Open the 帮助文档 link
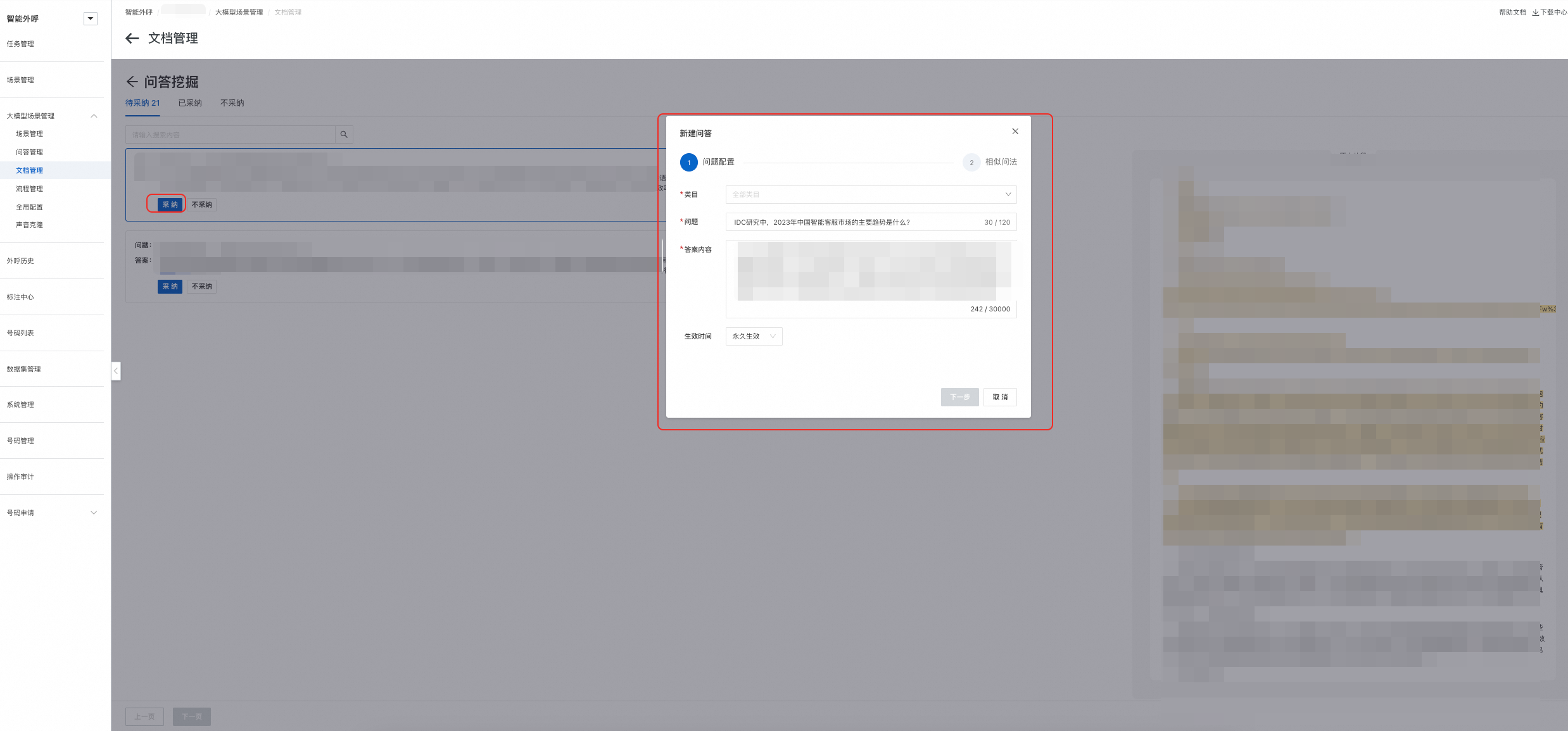The height and width of the screenshot is (731, 1568). 1513,12
